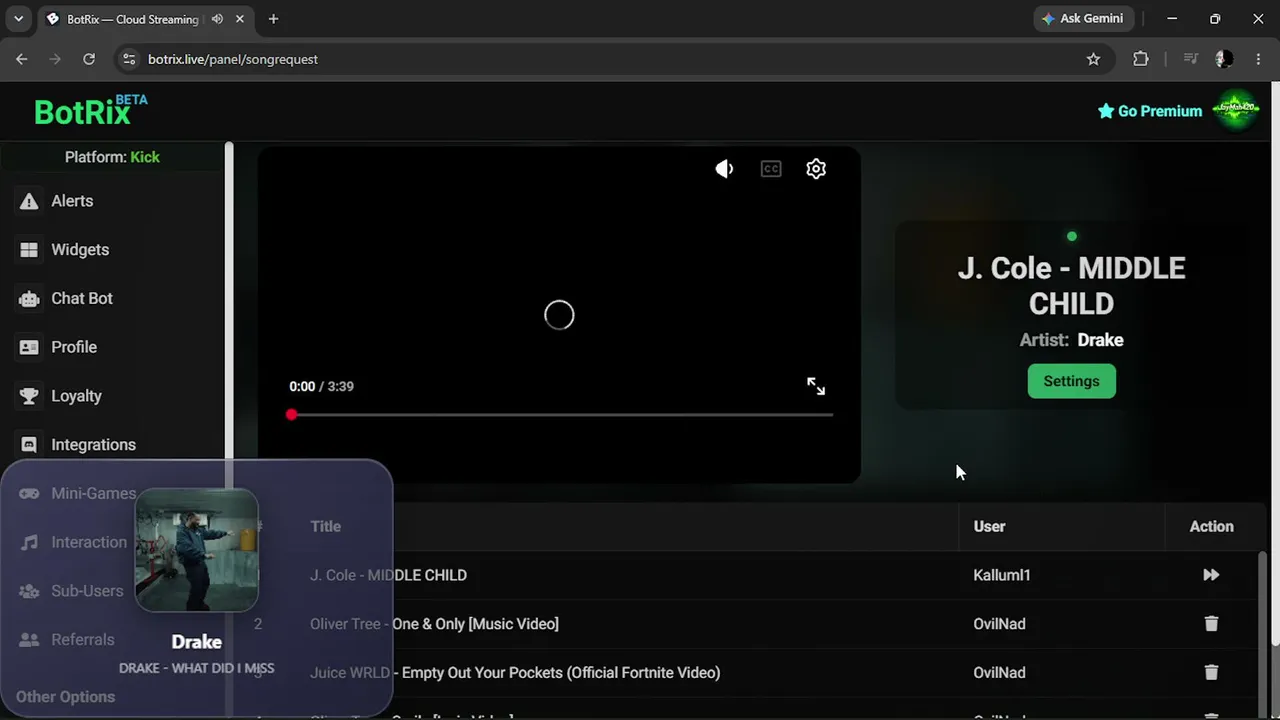This screenshot has width=1280, height=720.
Task: Click the Title column header
Action: 325,526
